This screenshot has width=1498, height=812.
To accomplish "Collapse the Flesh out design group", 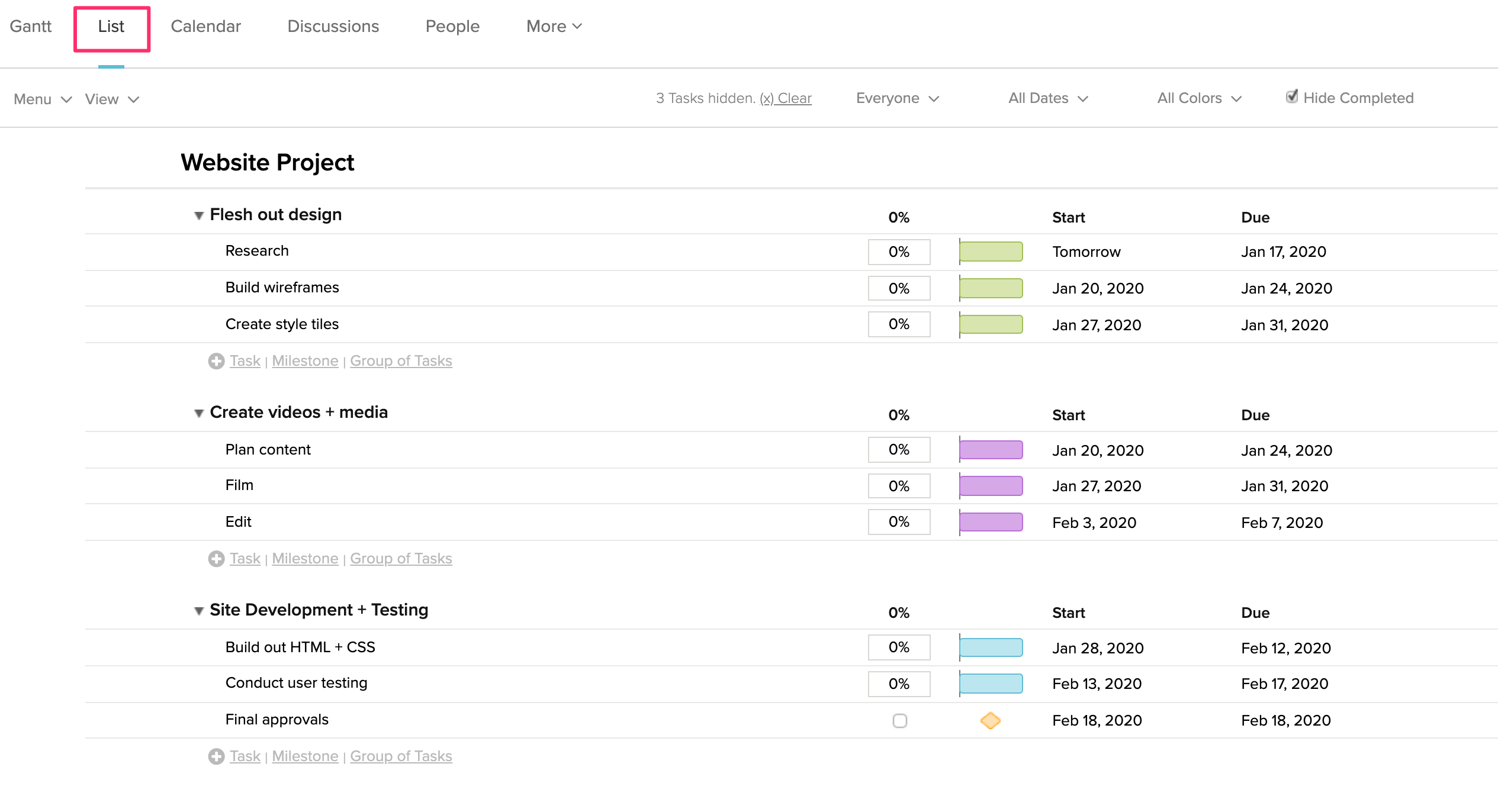I will pyautogui.click(x=199, y=215).
